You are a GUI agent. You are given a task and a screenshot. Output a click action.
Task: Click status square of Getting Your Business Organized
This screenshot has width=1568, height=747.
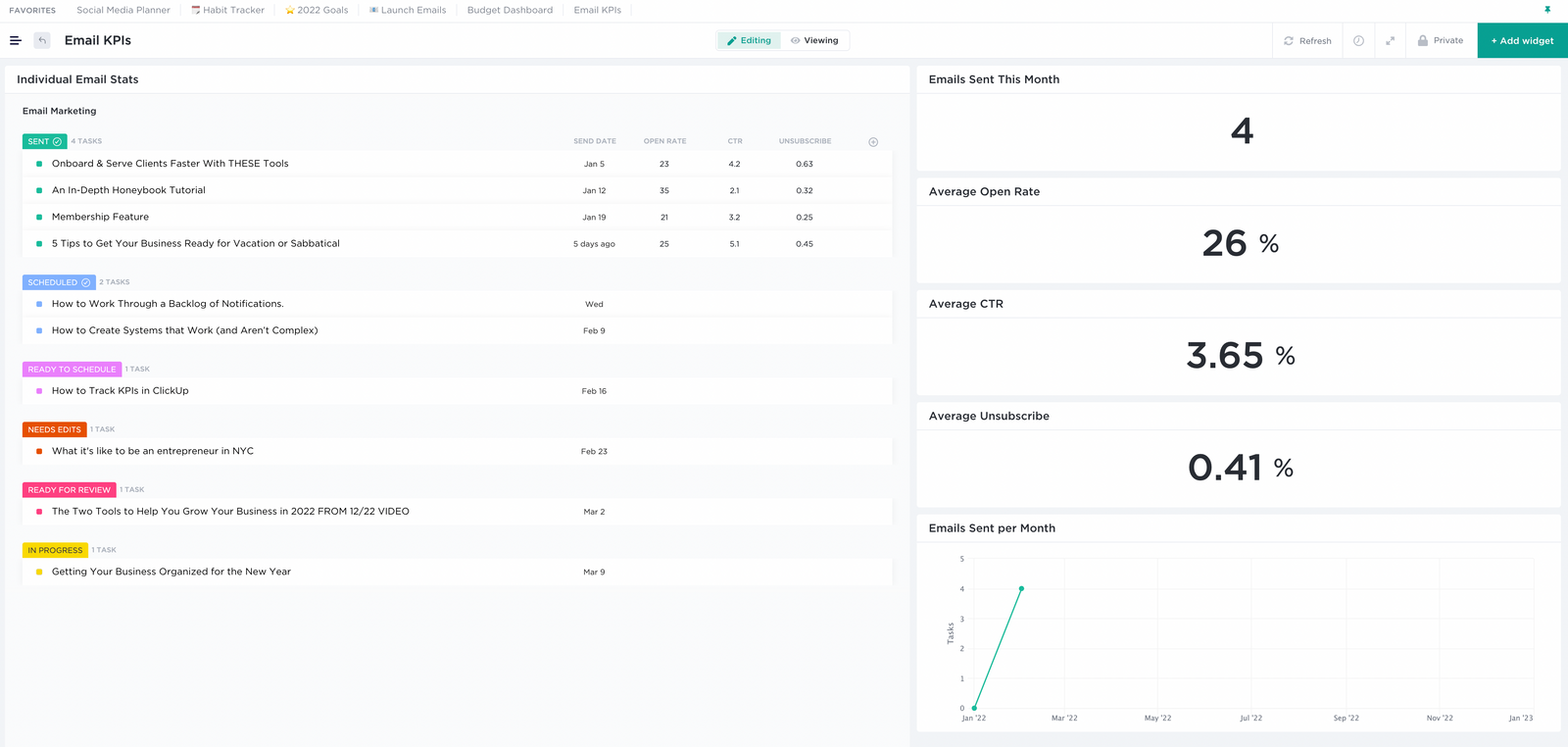pos(39,572)
